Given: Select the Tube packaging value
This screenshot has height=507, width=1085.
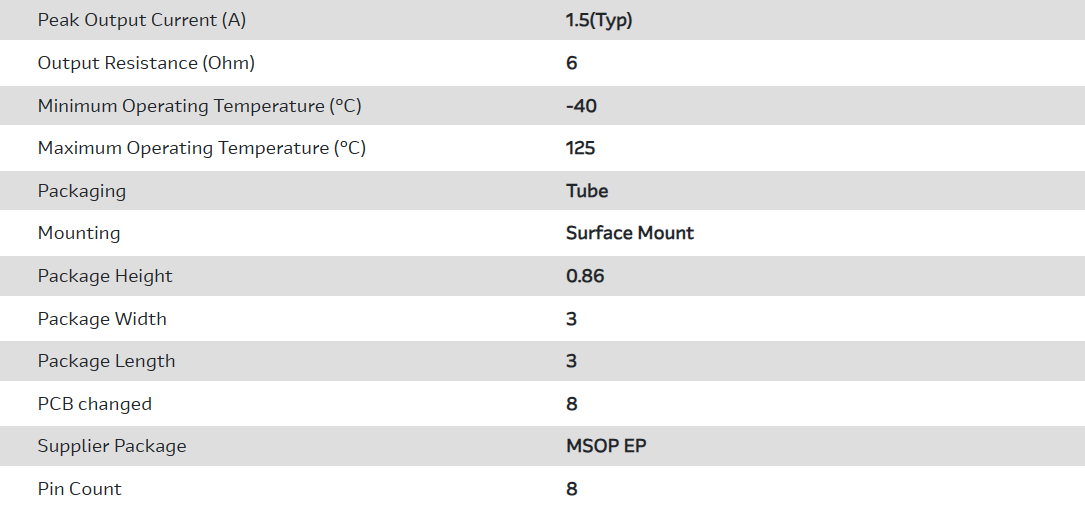Looking at the screenshot, I should click(587, 190).
